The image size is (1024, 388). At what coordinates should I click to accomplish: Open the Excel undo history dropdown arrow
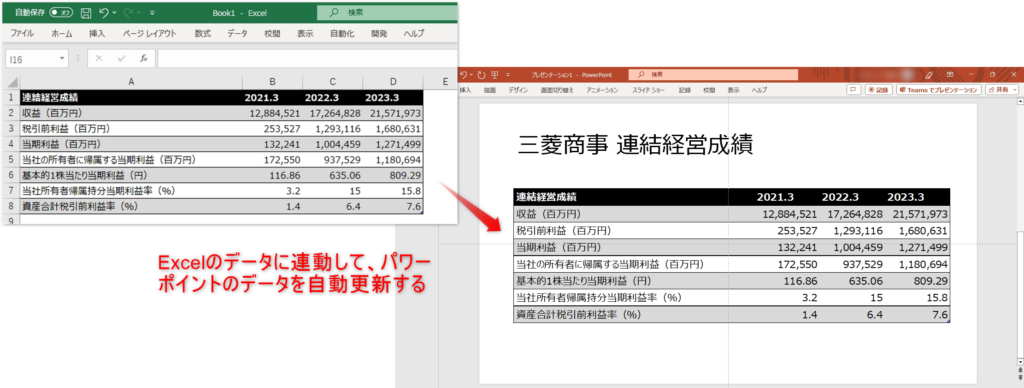114,12
